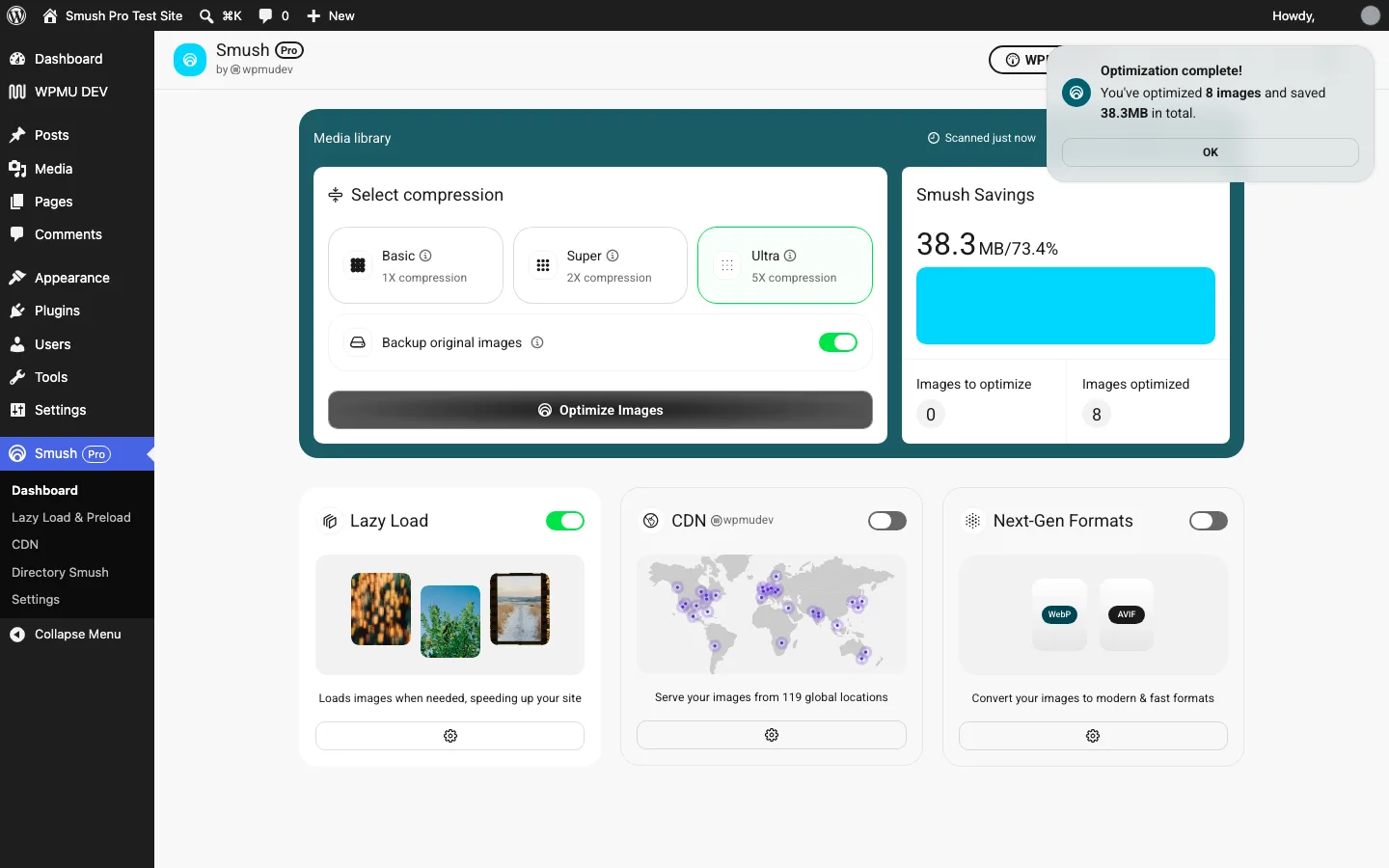The width and height of the screenshot is (1389, 868).
Task: Toggle Backup original images switch
Action: click(x=838, y=342)
